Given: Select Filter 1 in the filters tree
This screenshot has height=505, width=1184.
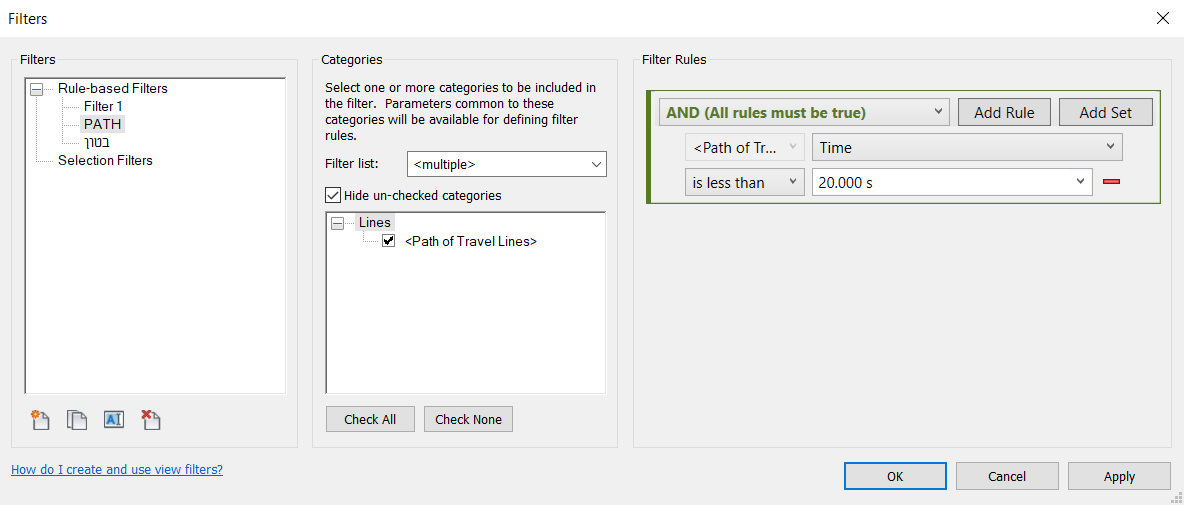Looking at the screenshot, I should click(x=103, y=106).
